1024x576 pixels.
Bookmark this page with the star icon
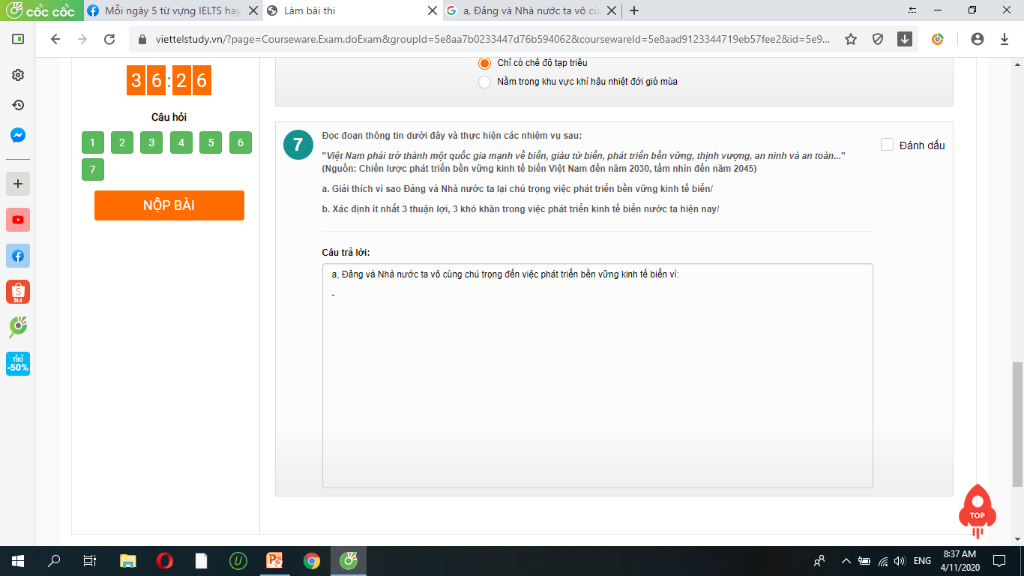coord(850,39)
